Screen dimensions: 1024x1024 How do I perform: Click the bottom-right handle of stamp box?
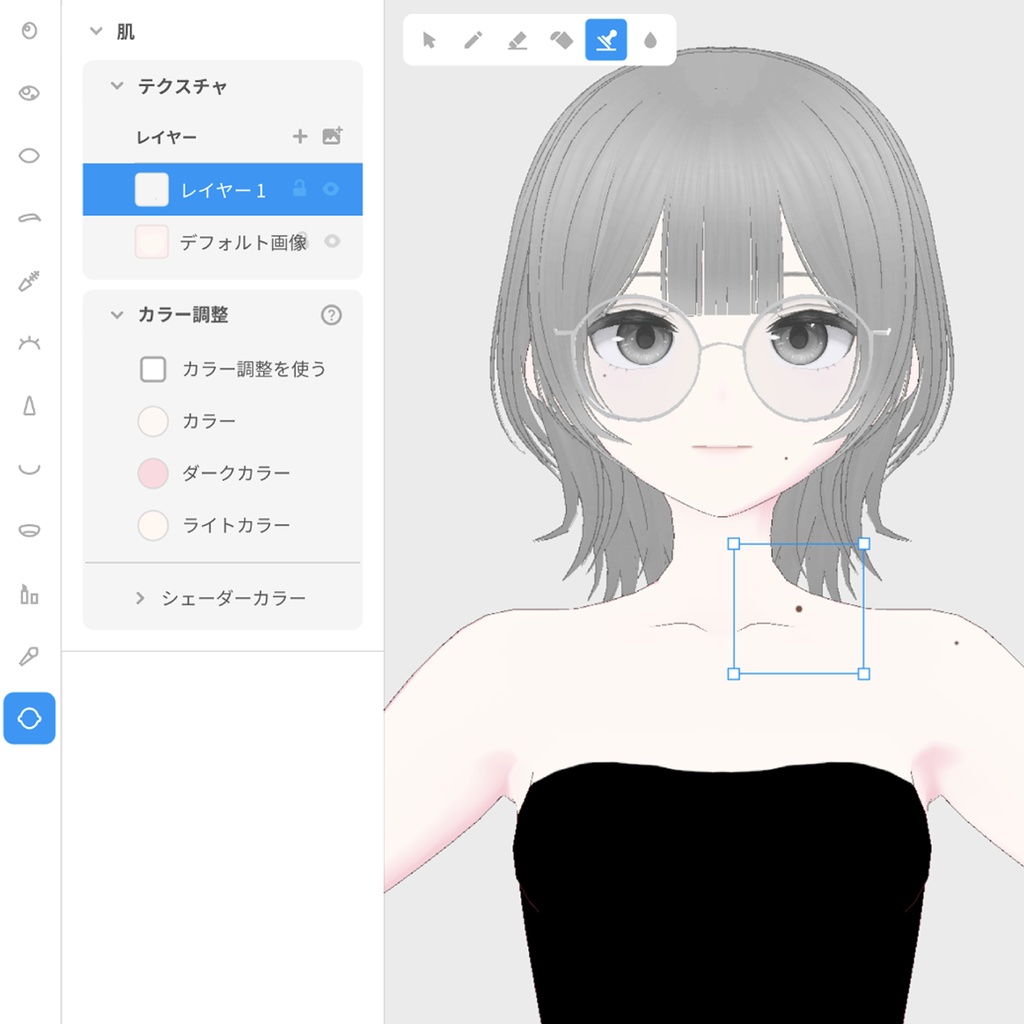[x=863, y=674]
